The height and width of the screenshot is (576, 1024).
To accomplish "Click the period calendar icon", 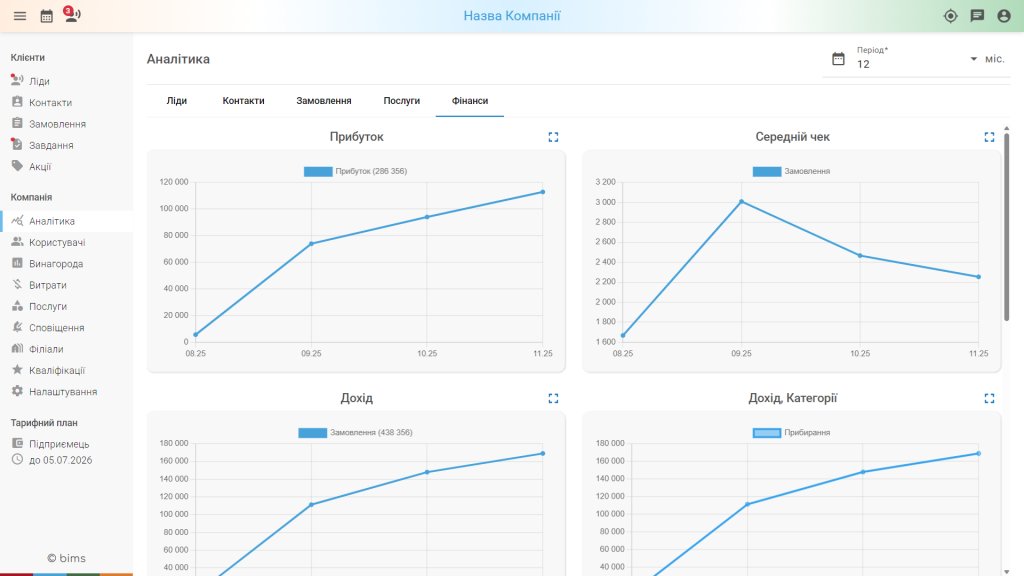I will 839,59.
